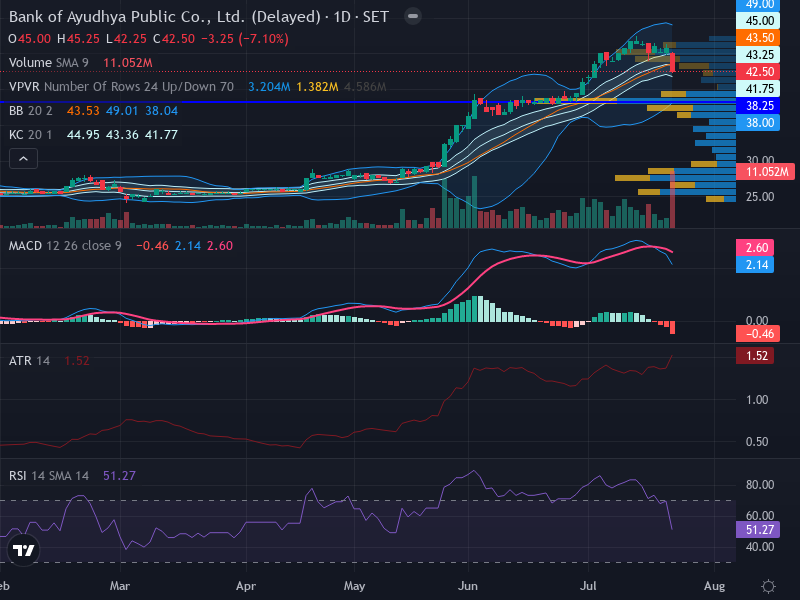800x600 pixels.
Task: Select the Bank of Ayudhya symbol title
Action: point(165,17)
